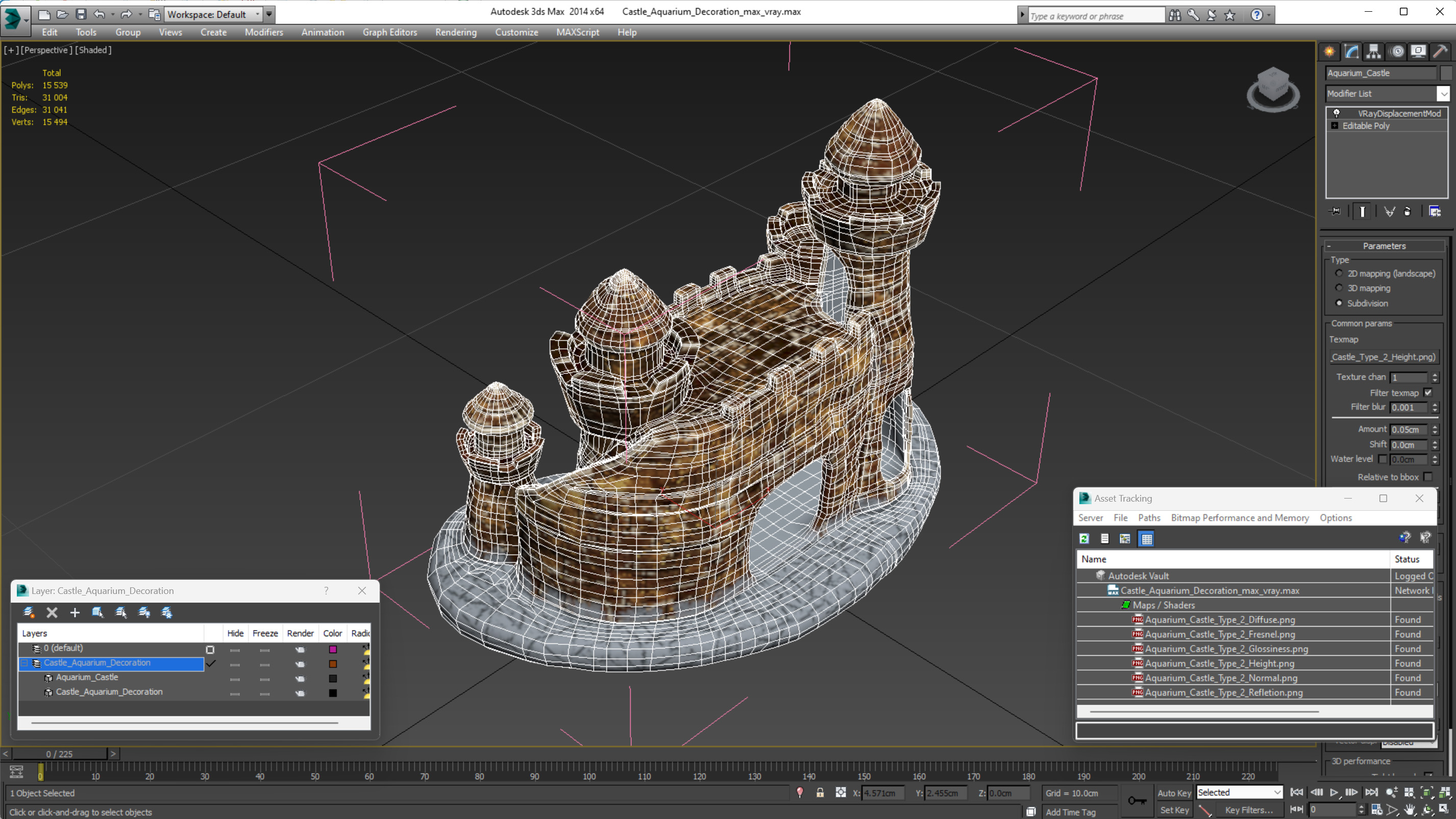Open the Help question-mark dropdown arrow
Screen dimensions: 1456x819
point(1269,15)
